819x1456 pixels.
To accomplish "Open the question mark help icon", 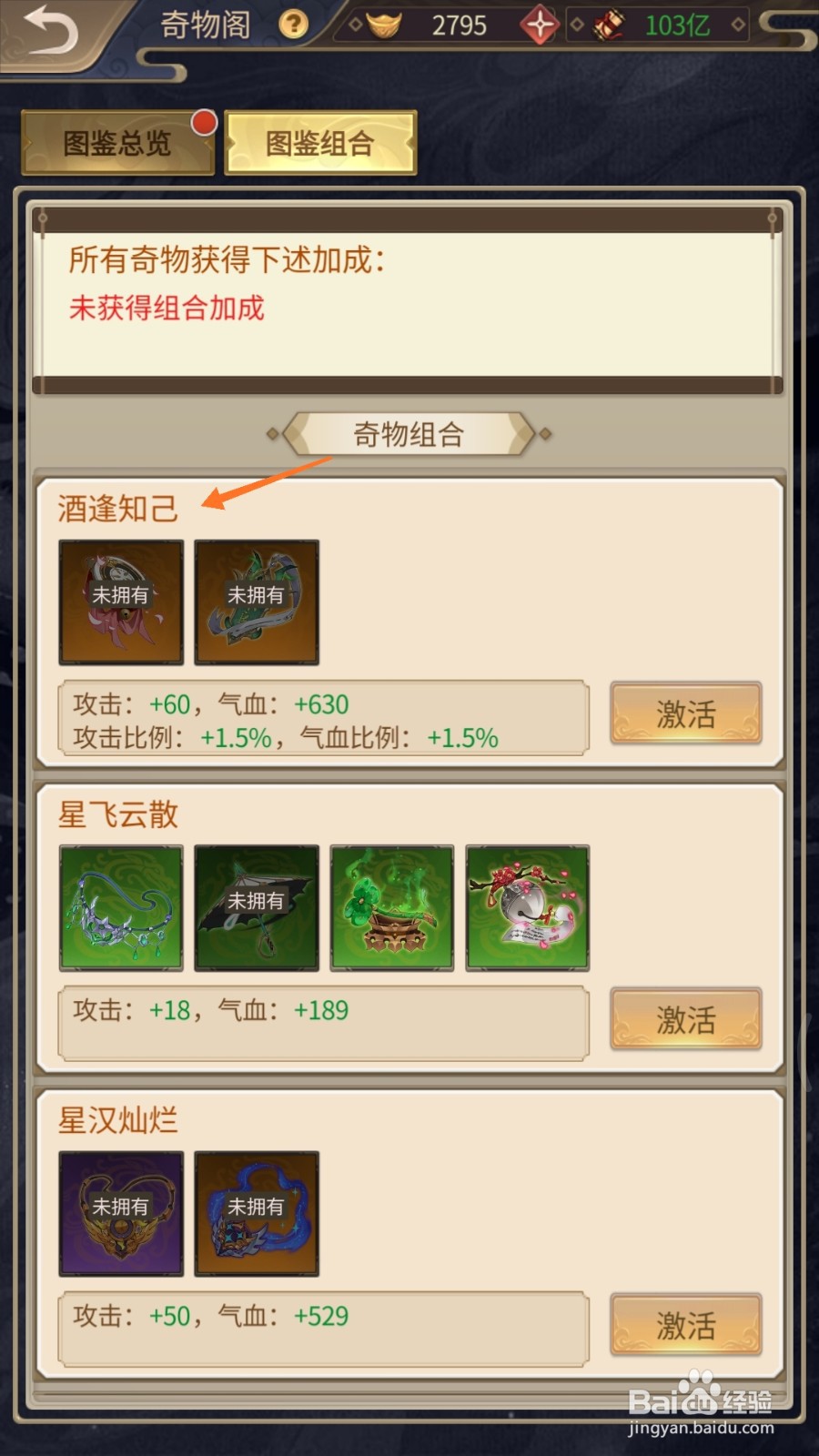I will point(293,24).
